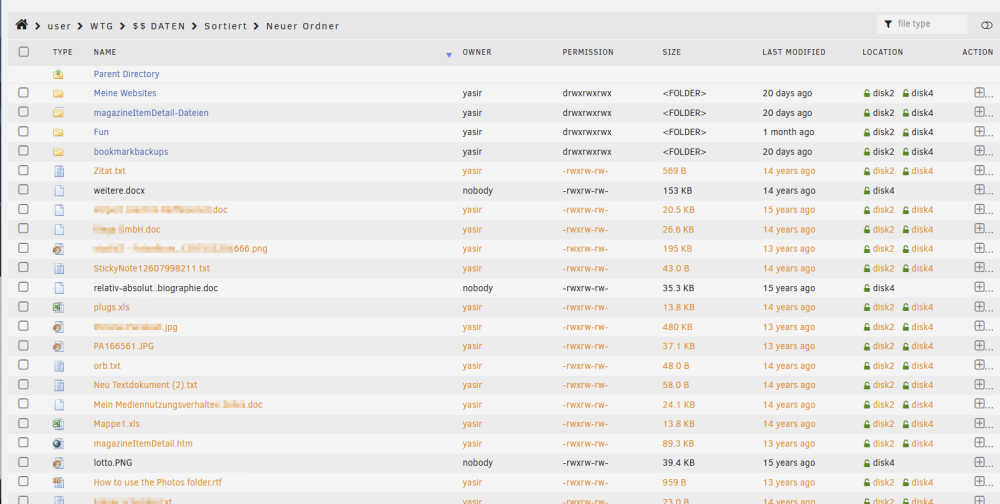This screenshot has height=504, width=1000.
Task: Sort by the Type column header
Action: click(x=62, y=52)
